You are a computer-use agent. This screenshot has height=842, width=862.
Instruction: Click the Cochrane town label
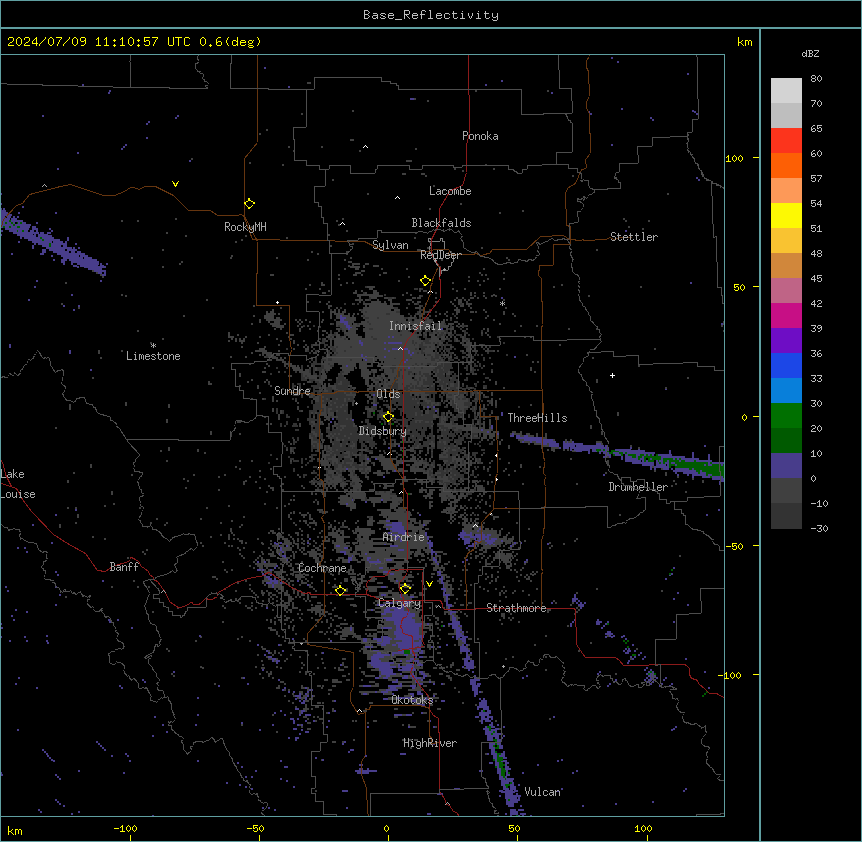click(322, 568)
